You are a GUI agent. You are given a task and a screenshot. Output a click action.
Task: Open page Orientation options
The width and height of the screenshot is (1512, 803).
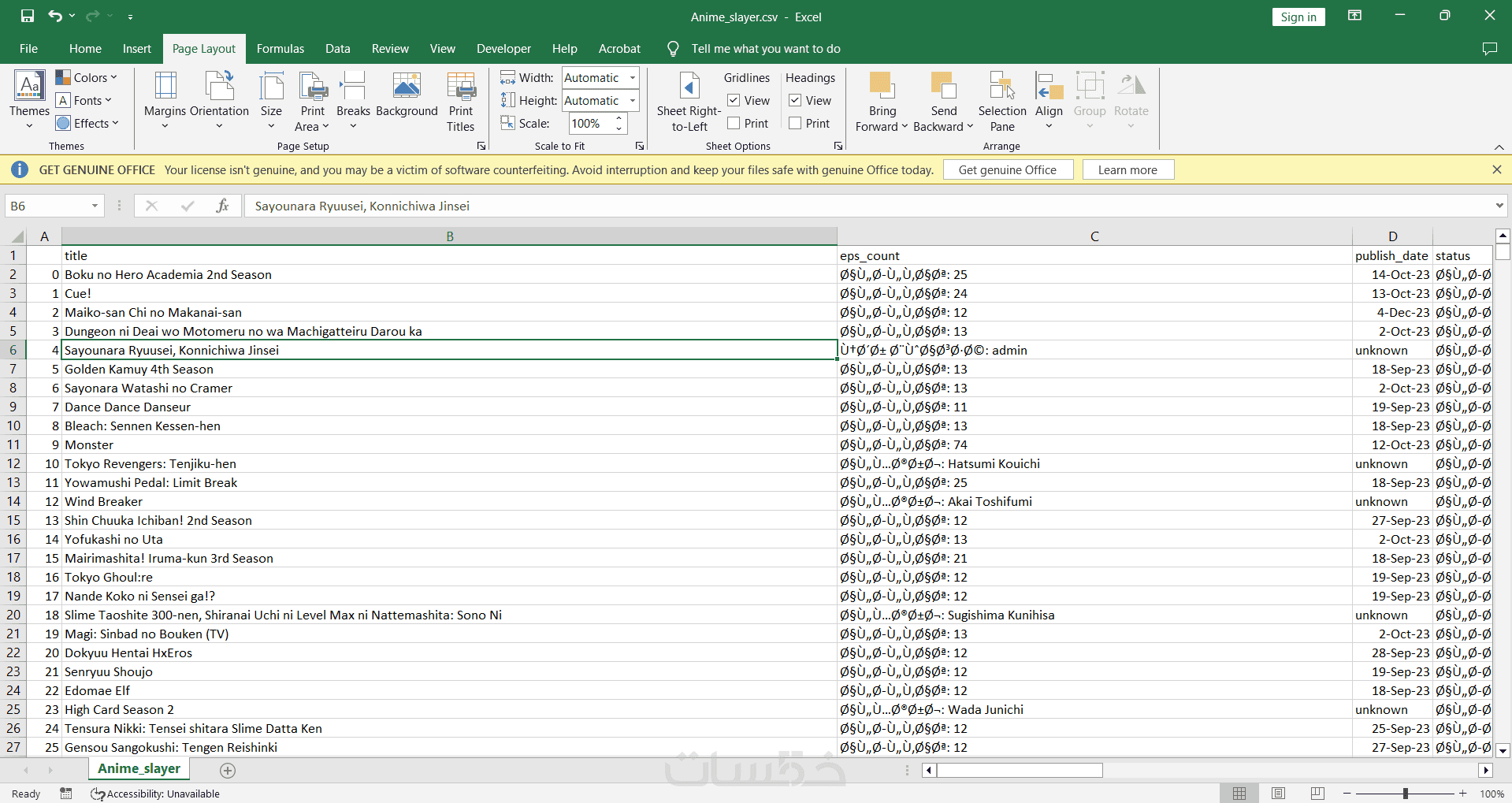[219, 101]
